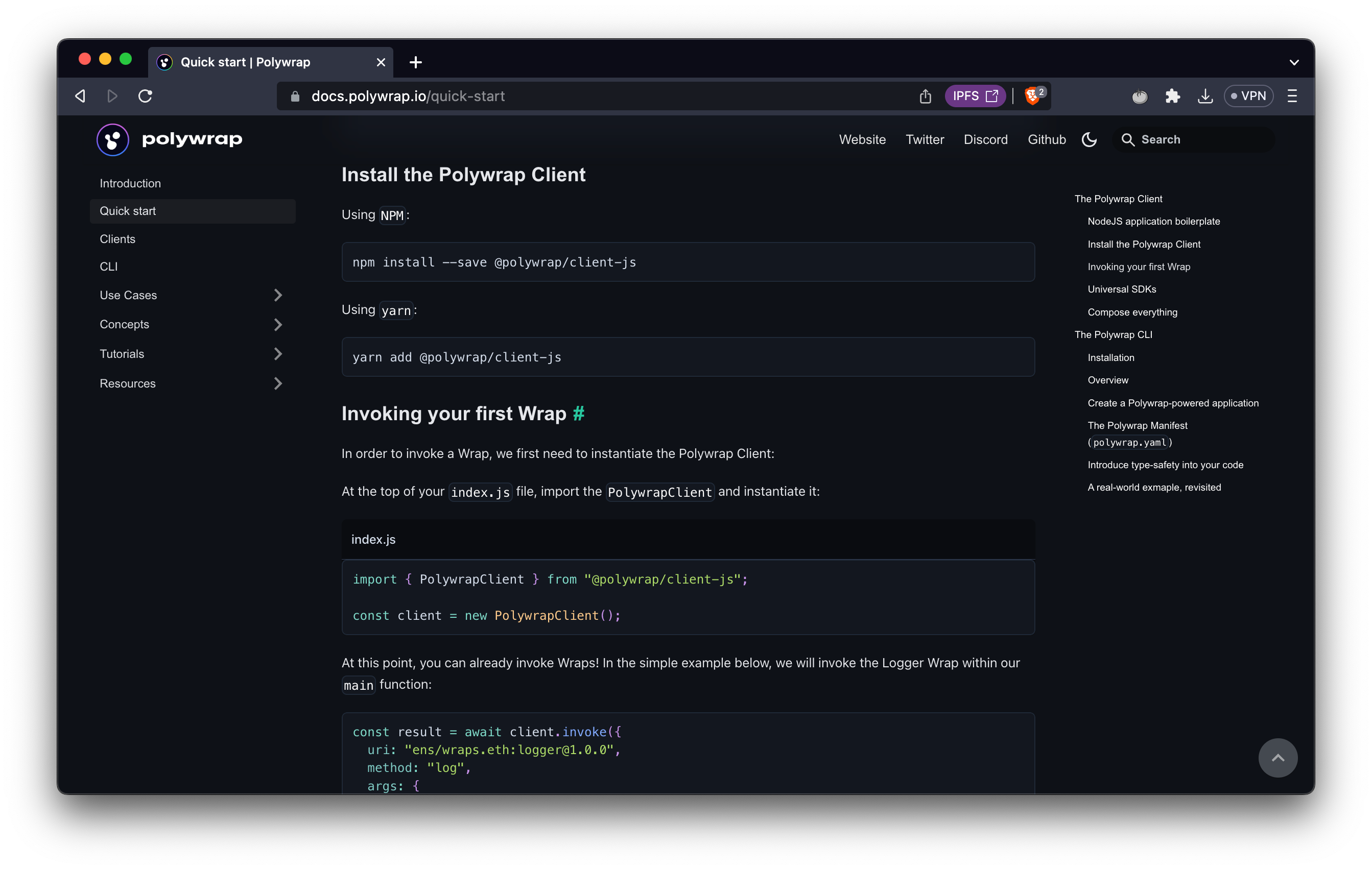Click the # anchor beside Invoking your first Wrap
This screenshot has width=1372, height=870.
click(x=578, y=414)
